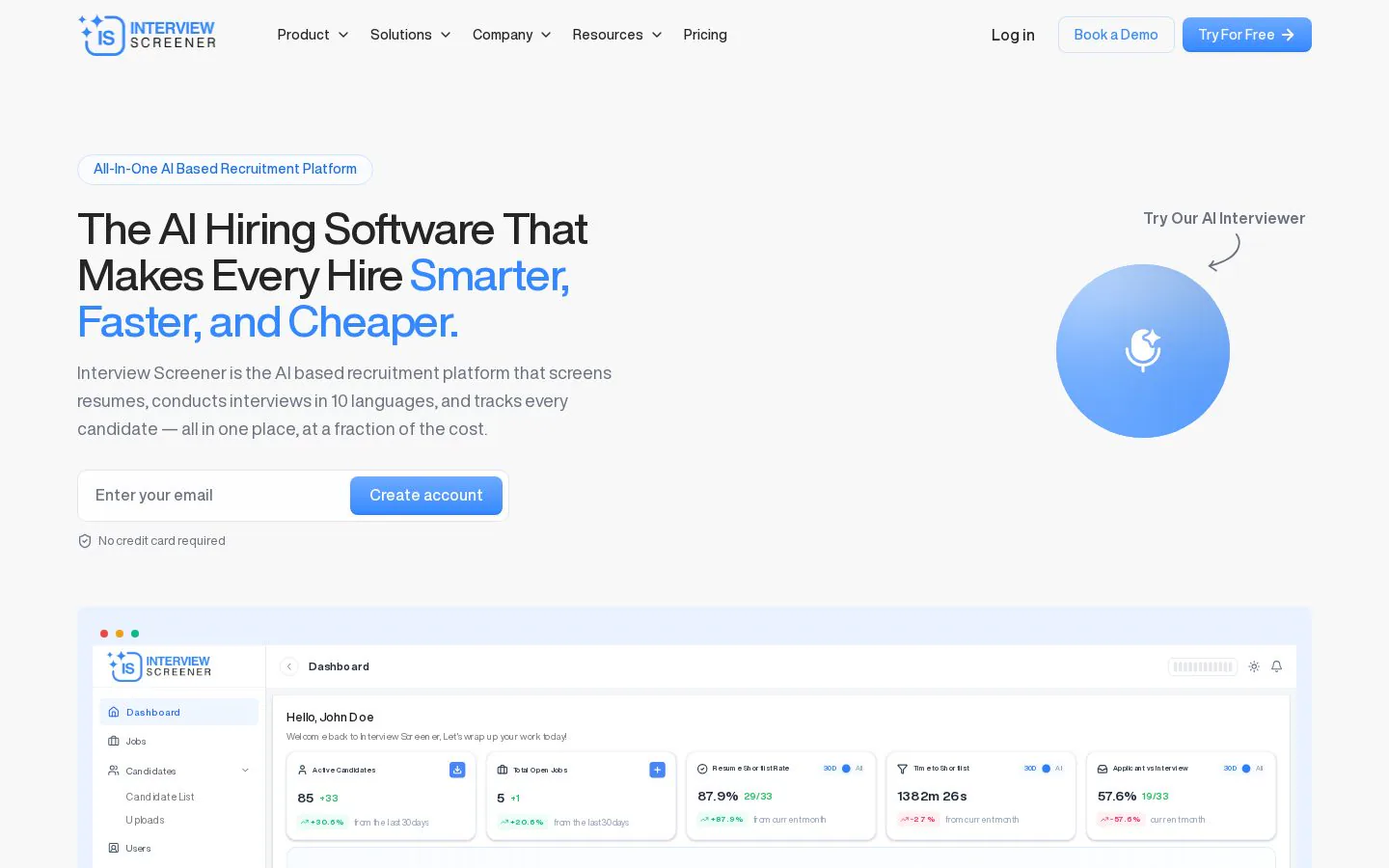Viewport: 1389px width, 868px height.
Task: Expand the Company dropdown
Action: [511, 35]
